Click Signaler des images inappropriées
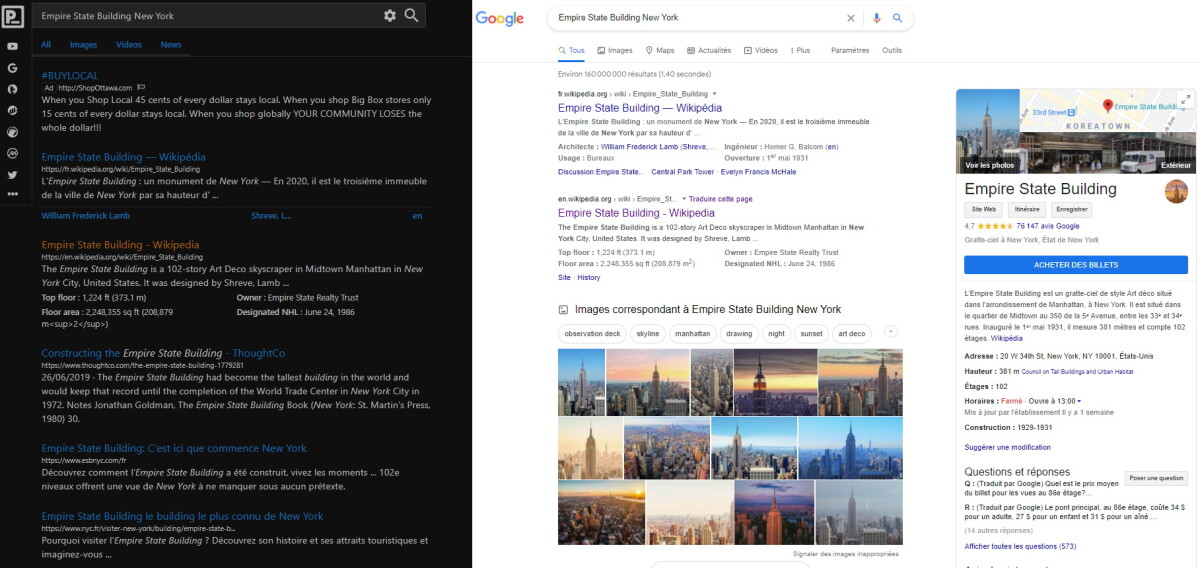This screenshot has height=568, width=1200. (846, 553)
